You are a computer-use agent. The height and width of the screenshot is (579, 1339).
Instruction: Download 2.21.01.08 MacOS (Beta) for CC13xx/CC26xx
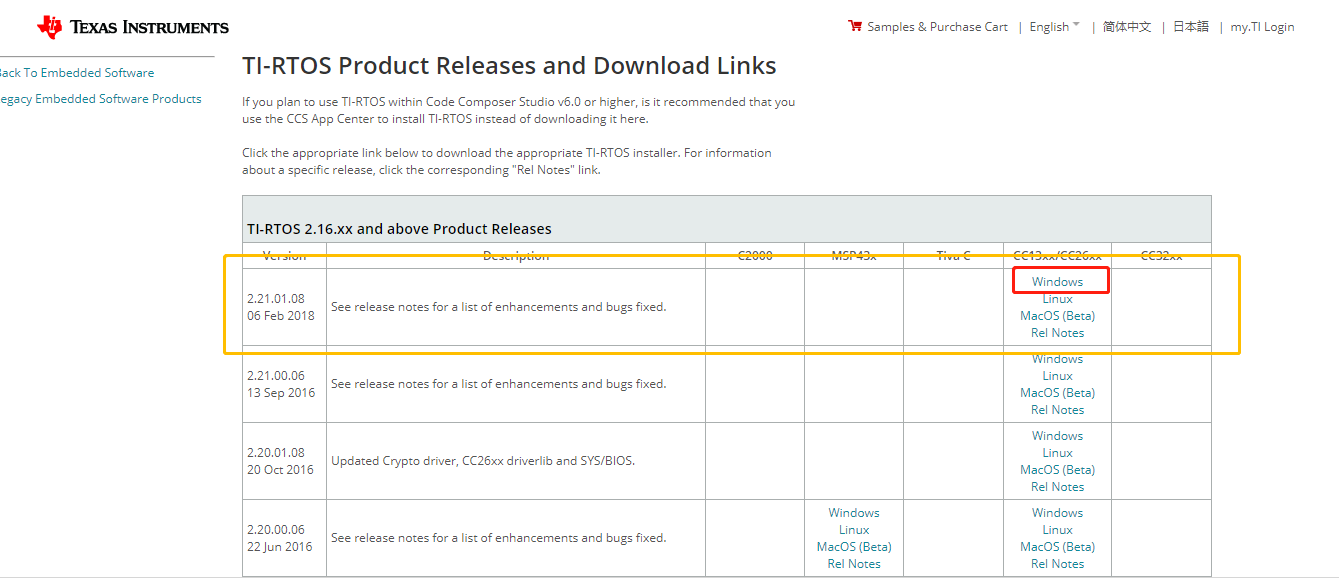(1058, 316)
